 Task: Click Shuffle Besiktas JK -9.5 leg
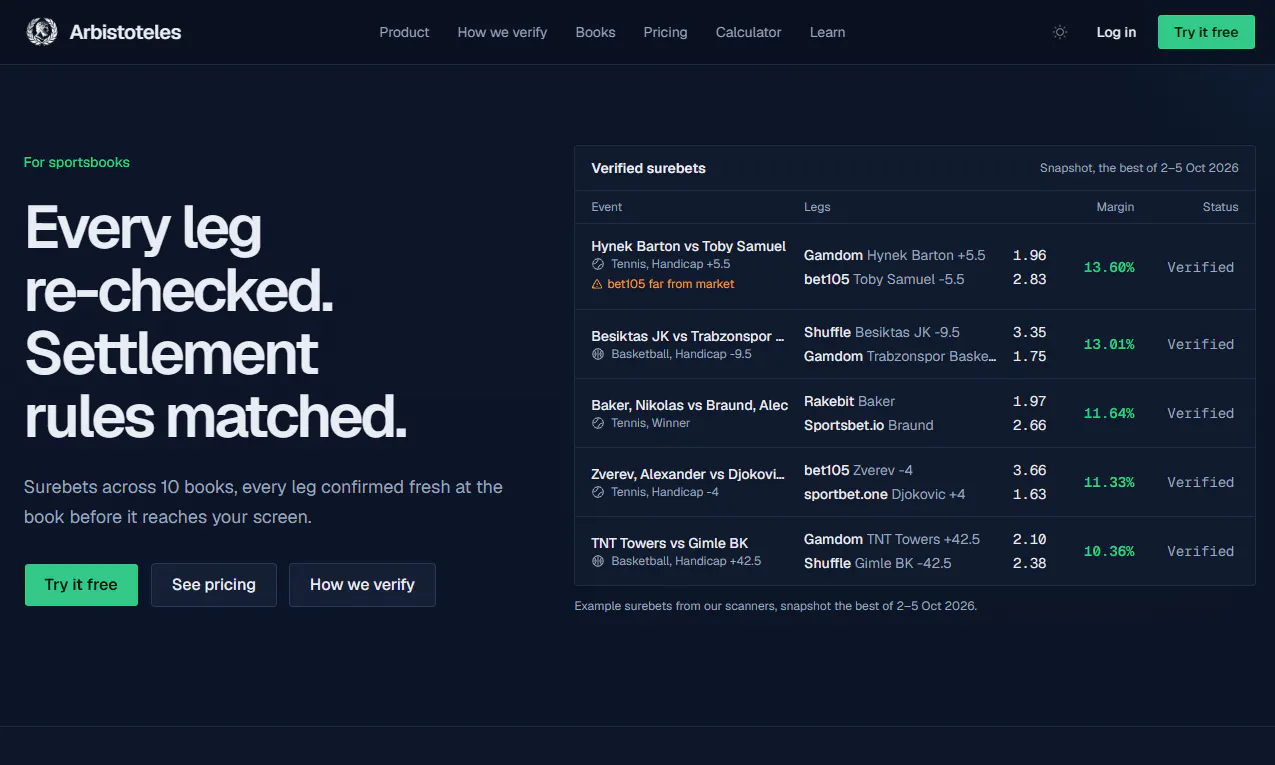coord(881,332)
